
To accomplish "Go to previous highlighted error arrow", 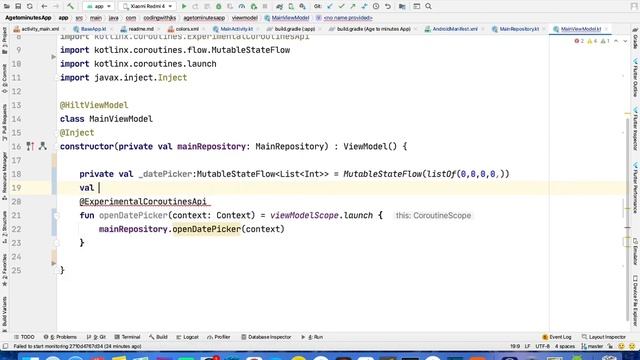I will (x=616, y=41).
